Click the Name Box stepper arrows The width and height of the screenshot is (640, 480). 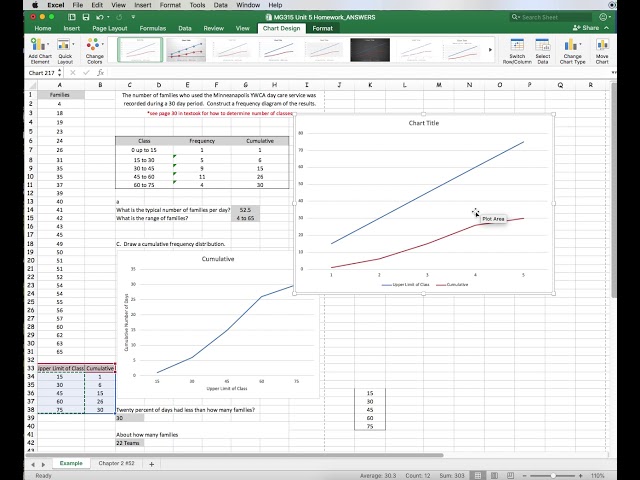pos(60,73)
